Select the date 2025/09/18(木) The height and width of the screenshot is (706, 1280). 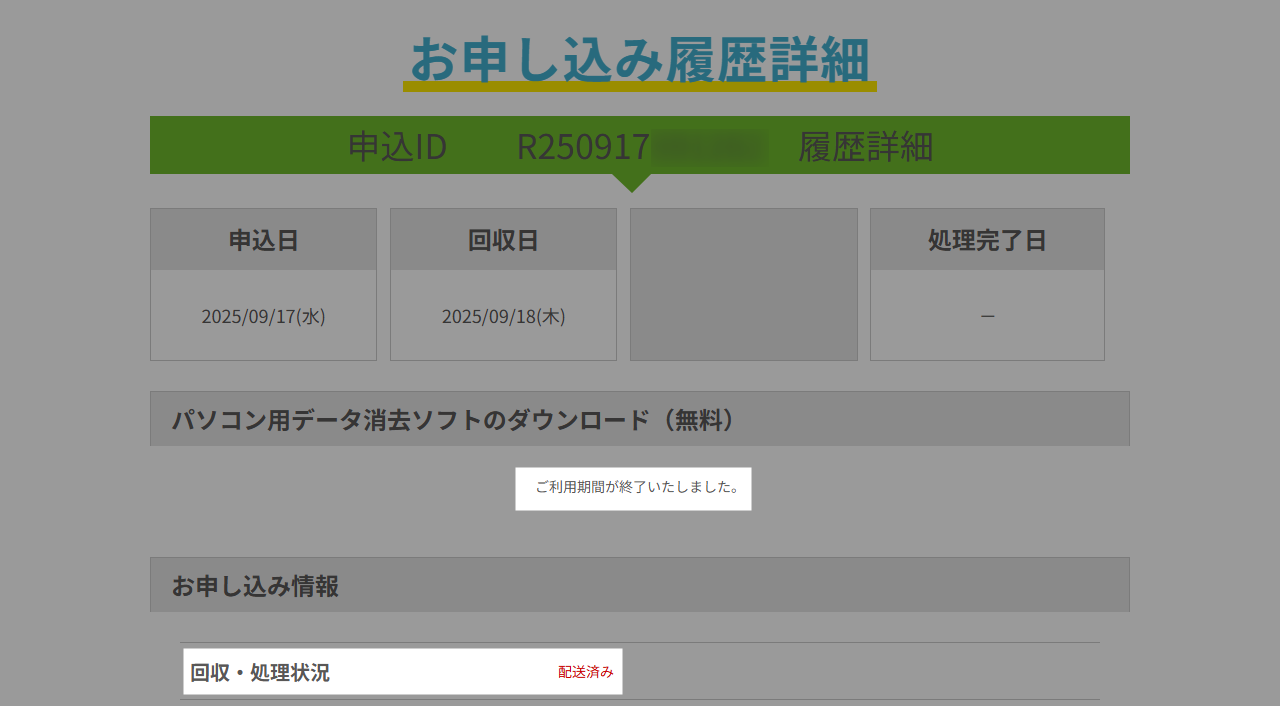[503, 316]
